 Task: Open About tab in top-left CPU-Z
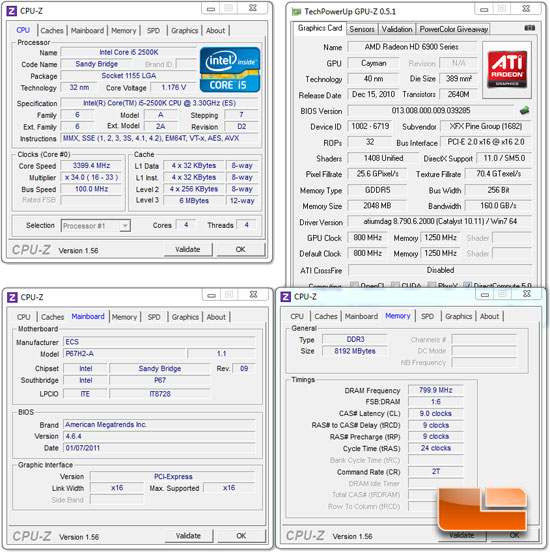[215, 31]
